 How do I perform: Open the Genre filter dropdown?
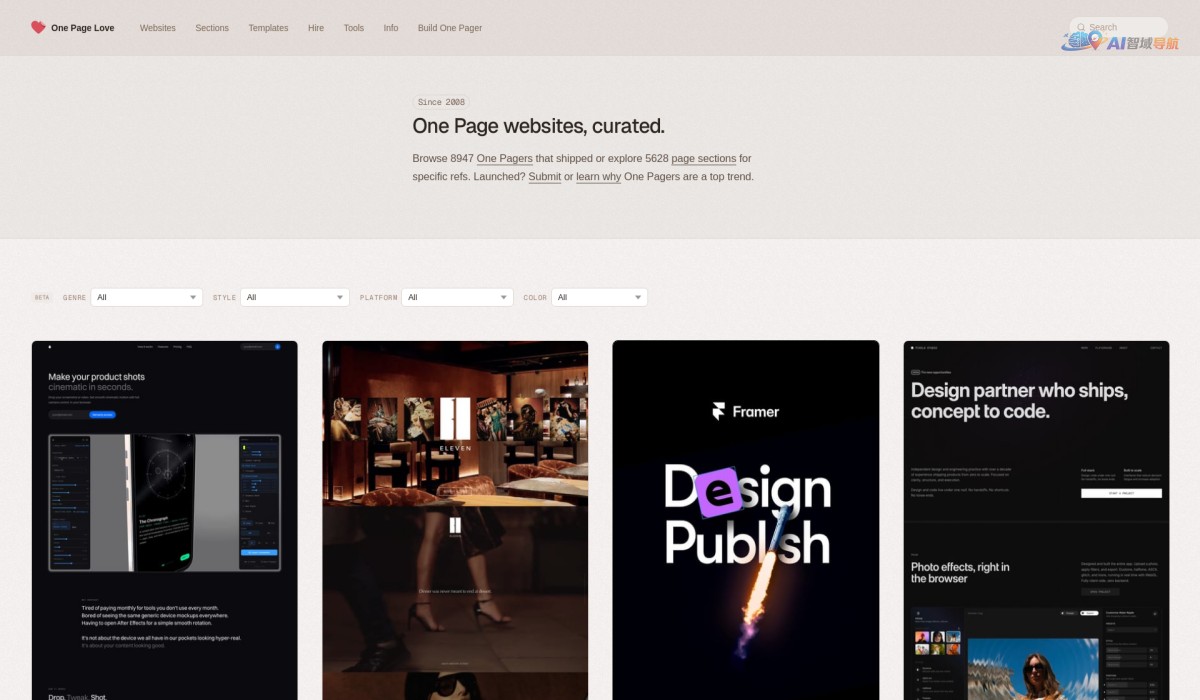pos(146,297)
